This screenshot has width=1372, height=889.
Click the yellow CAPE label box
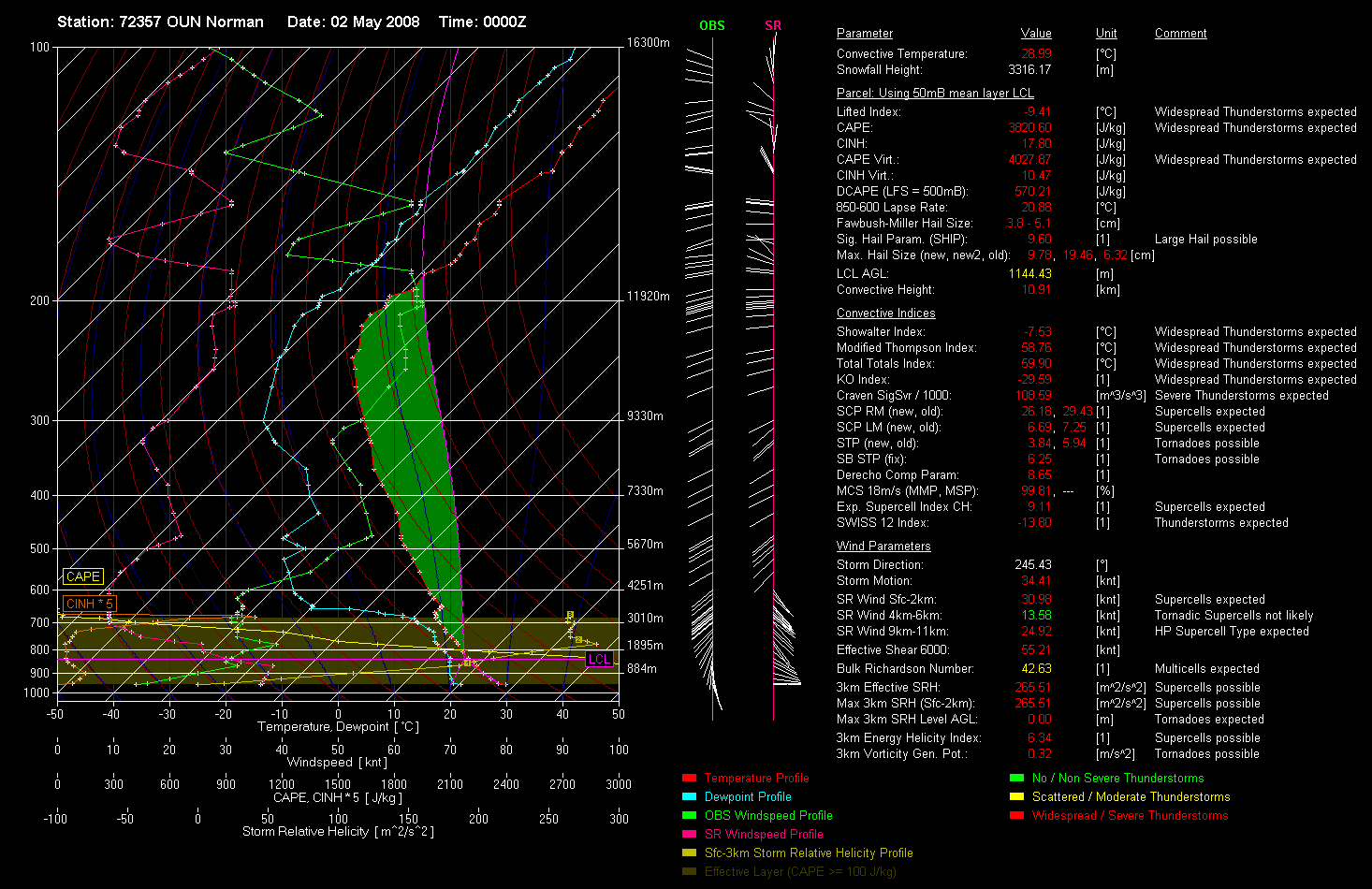click(82, 576)
